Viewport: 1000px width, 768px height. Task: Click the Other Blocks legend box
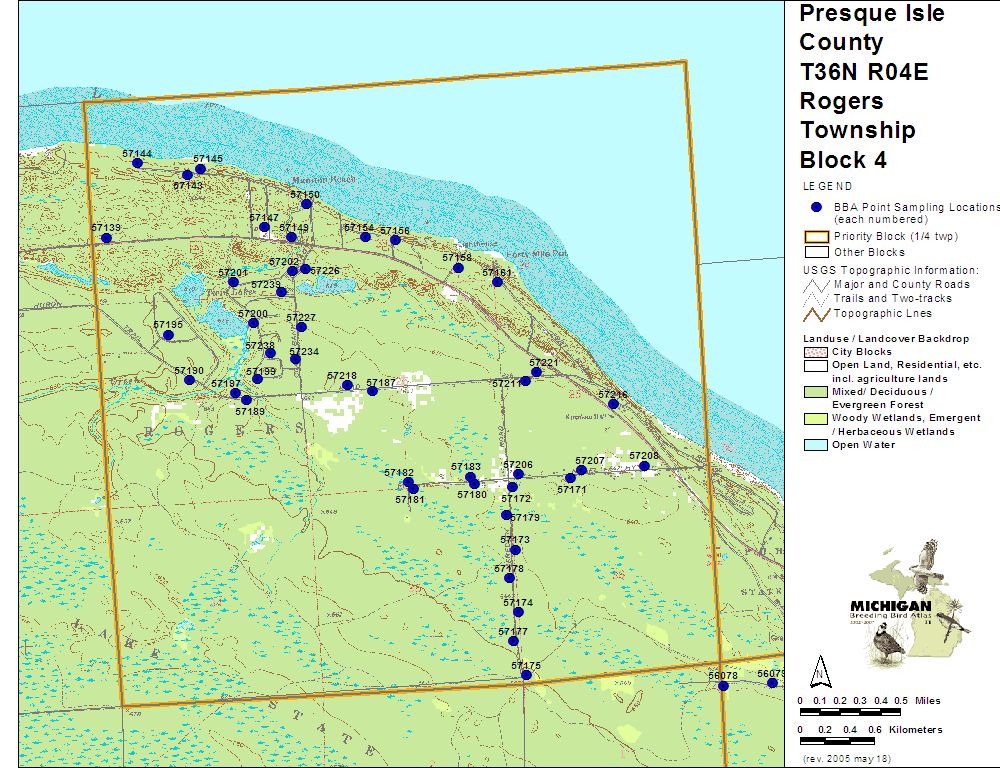[815, 252]
